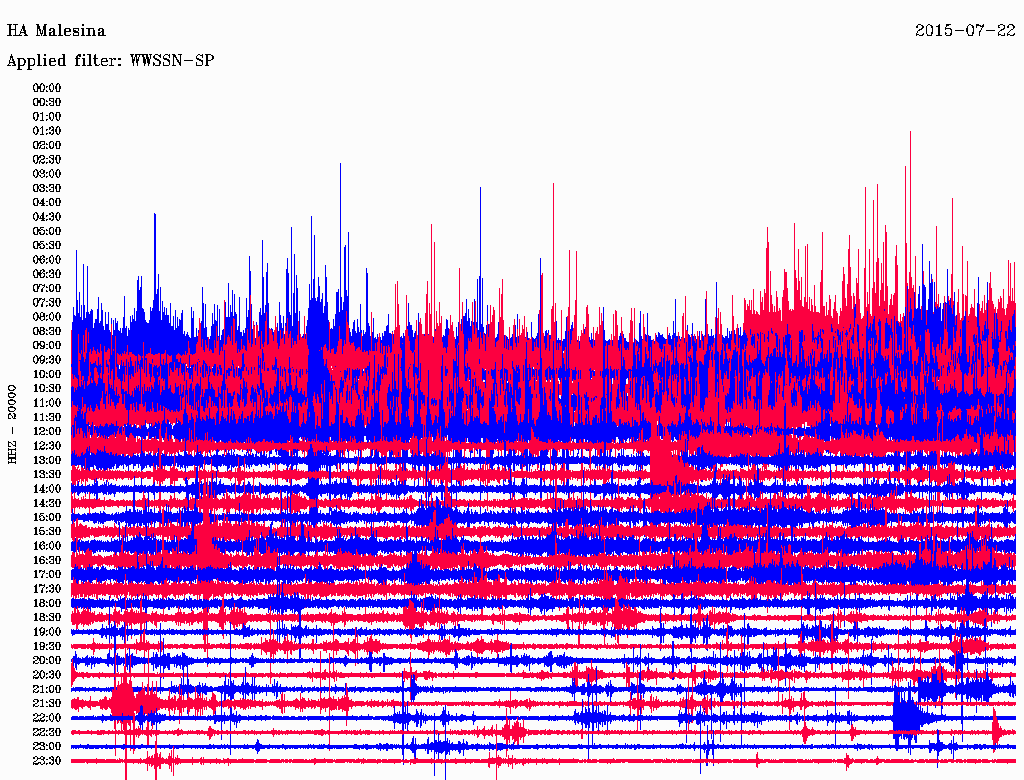1024x780 pixels.
Task: Select the 00:00 time label
Action: [47, 88]
